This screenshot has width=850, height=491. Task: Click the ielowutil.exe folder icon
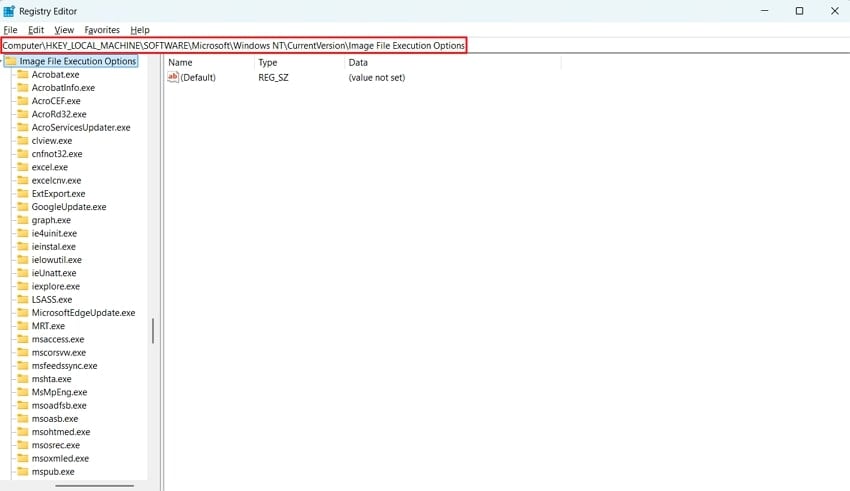[x=23, y=260]
